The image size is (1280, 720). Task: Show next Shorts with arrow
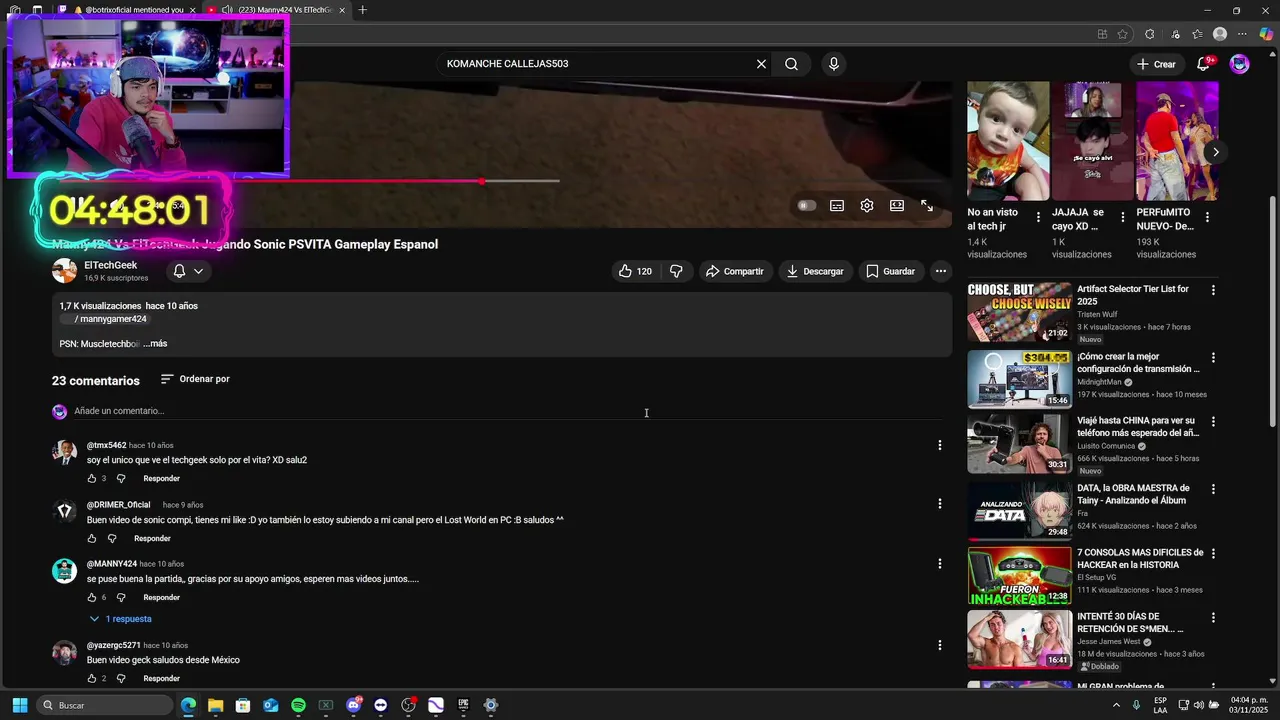tap(1215, 152)
